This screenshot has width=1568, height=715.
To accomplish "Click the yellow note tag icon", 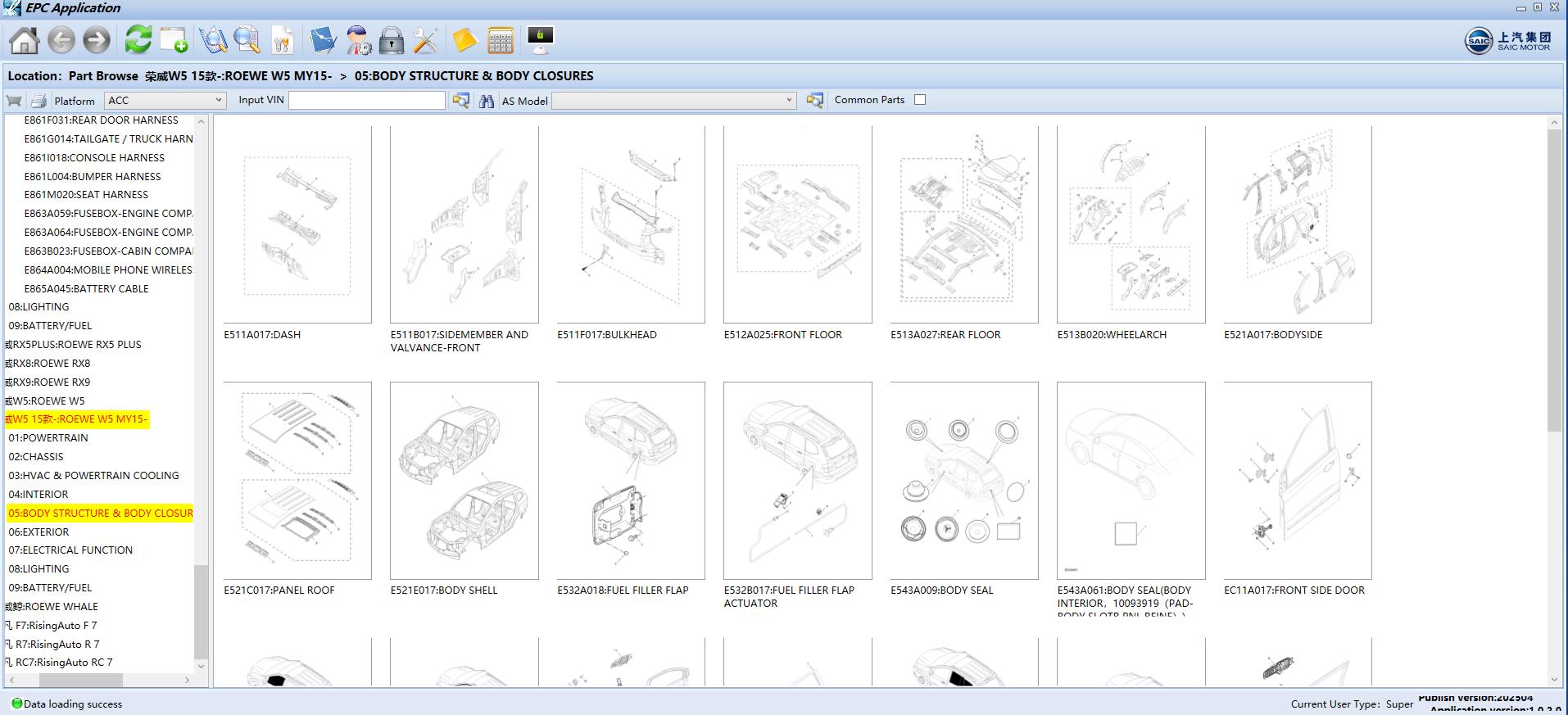I will tap(465, 40).
